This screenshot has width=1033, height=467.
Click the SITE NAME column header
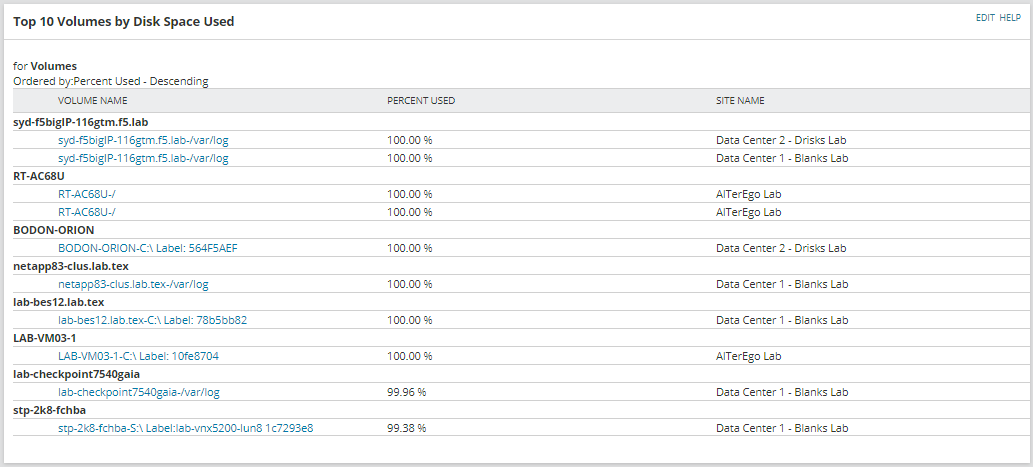[x=740, y=101]
